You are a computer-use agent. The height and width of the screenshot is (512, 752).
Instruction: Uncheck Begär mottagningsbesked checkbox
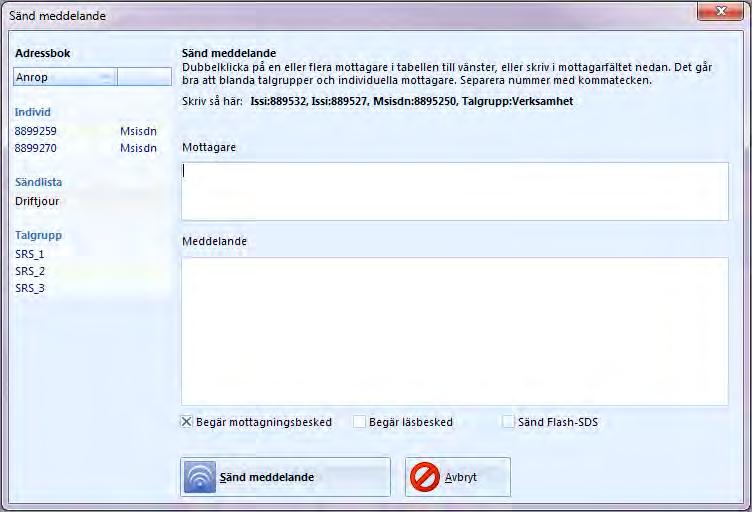point(186,422)
